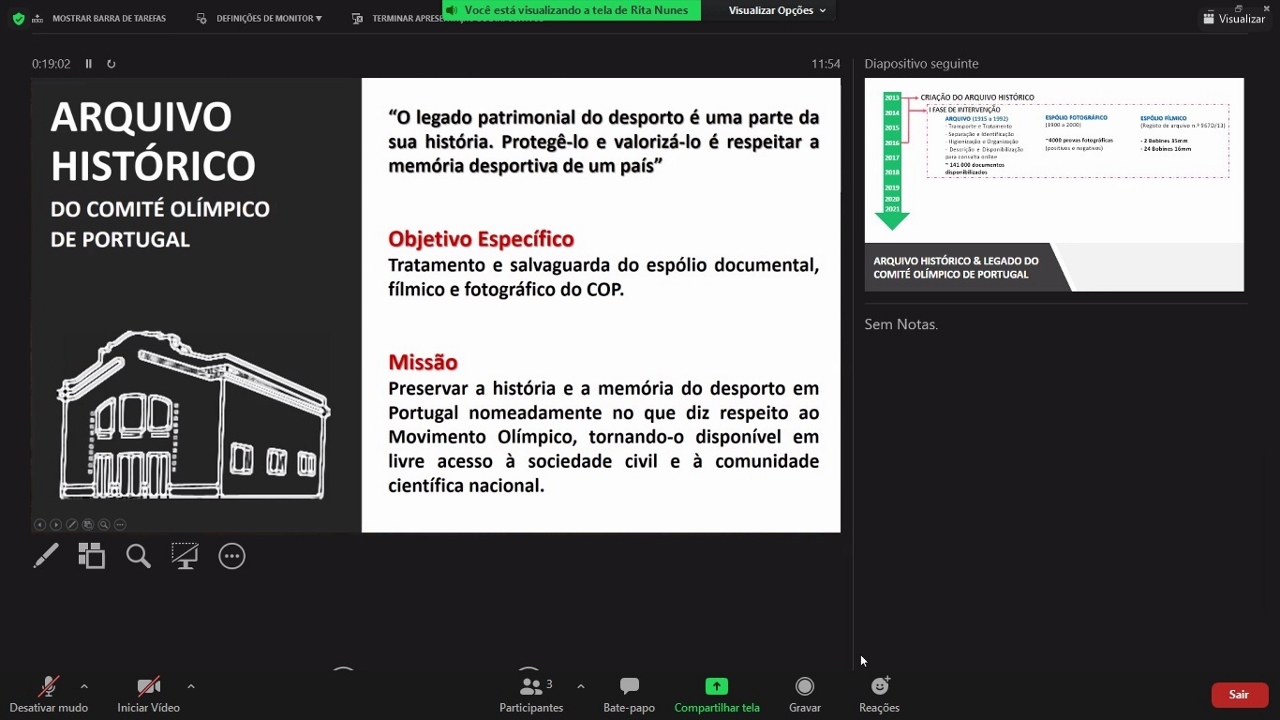
Task: Expand video options arrow beside Iniciar Vídeo
Action: (191, 686)
